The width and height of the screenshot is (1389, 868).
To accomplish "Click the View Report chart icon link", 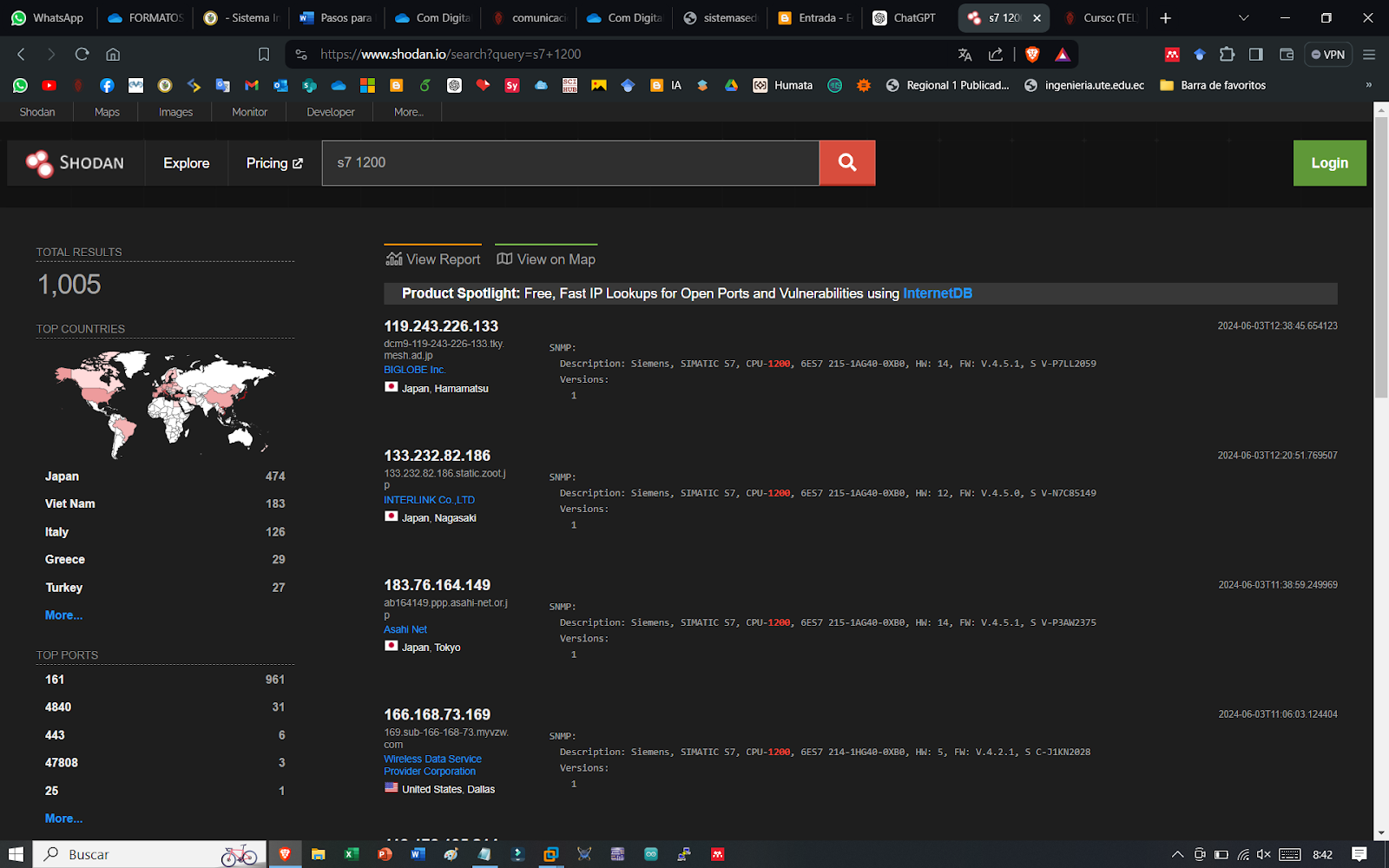I will 432,259.
